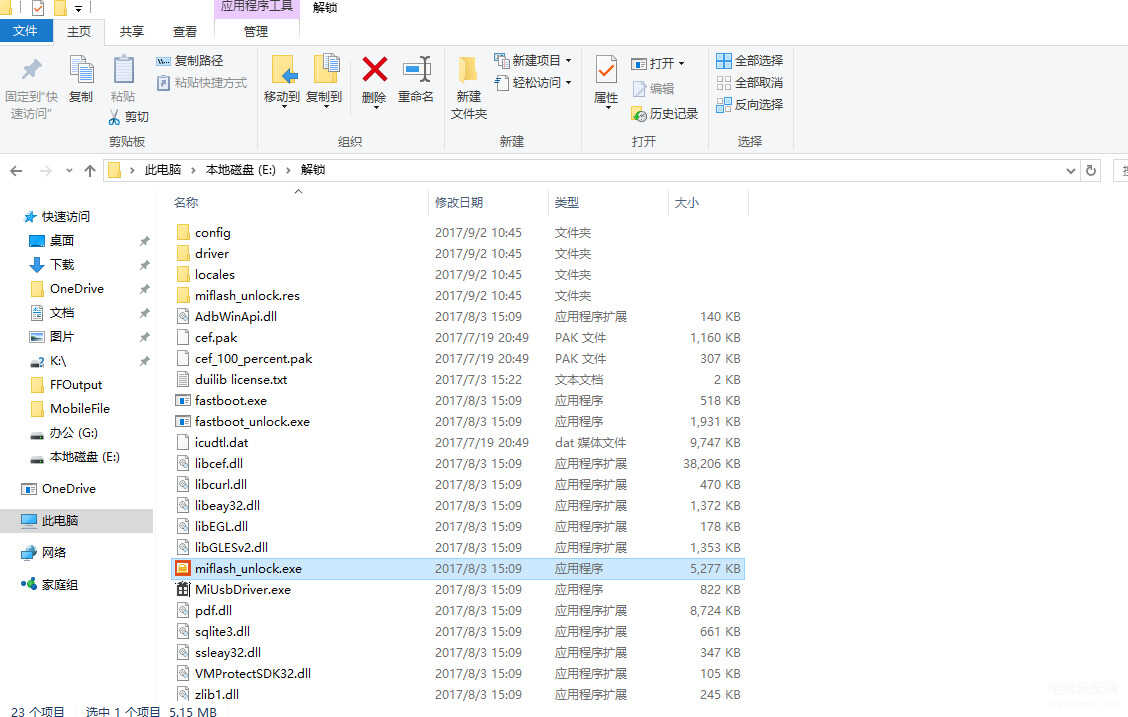Select the fastboot_unlock.exe file
Image resolution: width=1128 pixels, height=717 pixels.
(252, 422)
